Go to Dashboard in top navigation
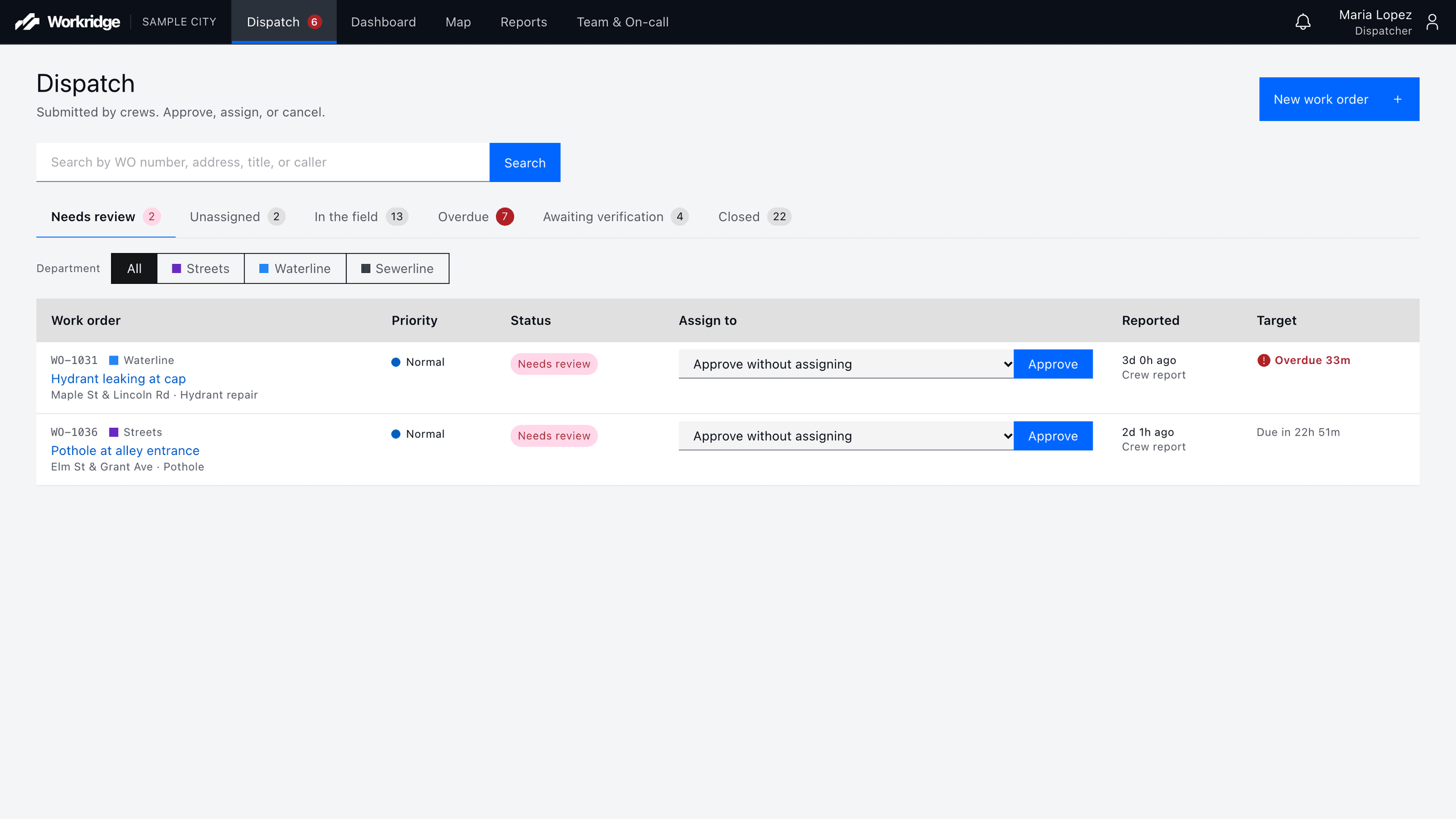This screenshot has width=1456, height=819. point(383,22)
